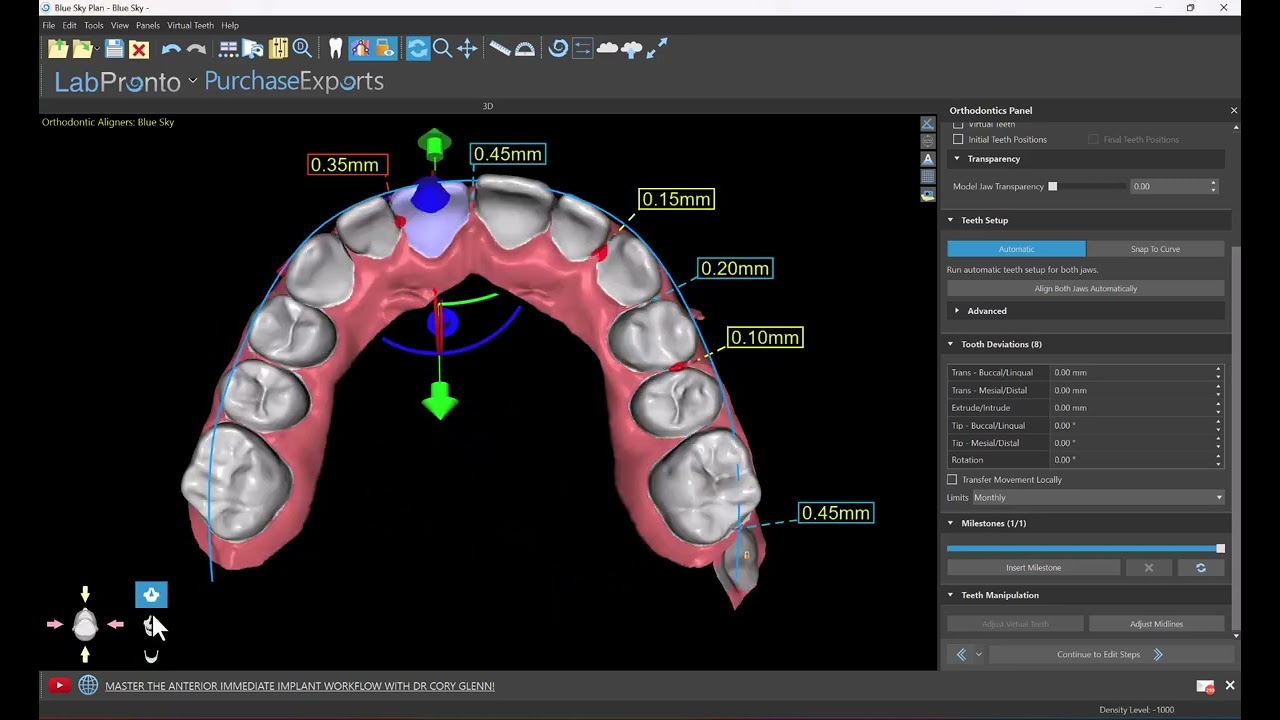
Task: Click Align Both Jaws Automatically button
Action: coord(1085,289)
